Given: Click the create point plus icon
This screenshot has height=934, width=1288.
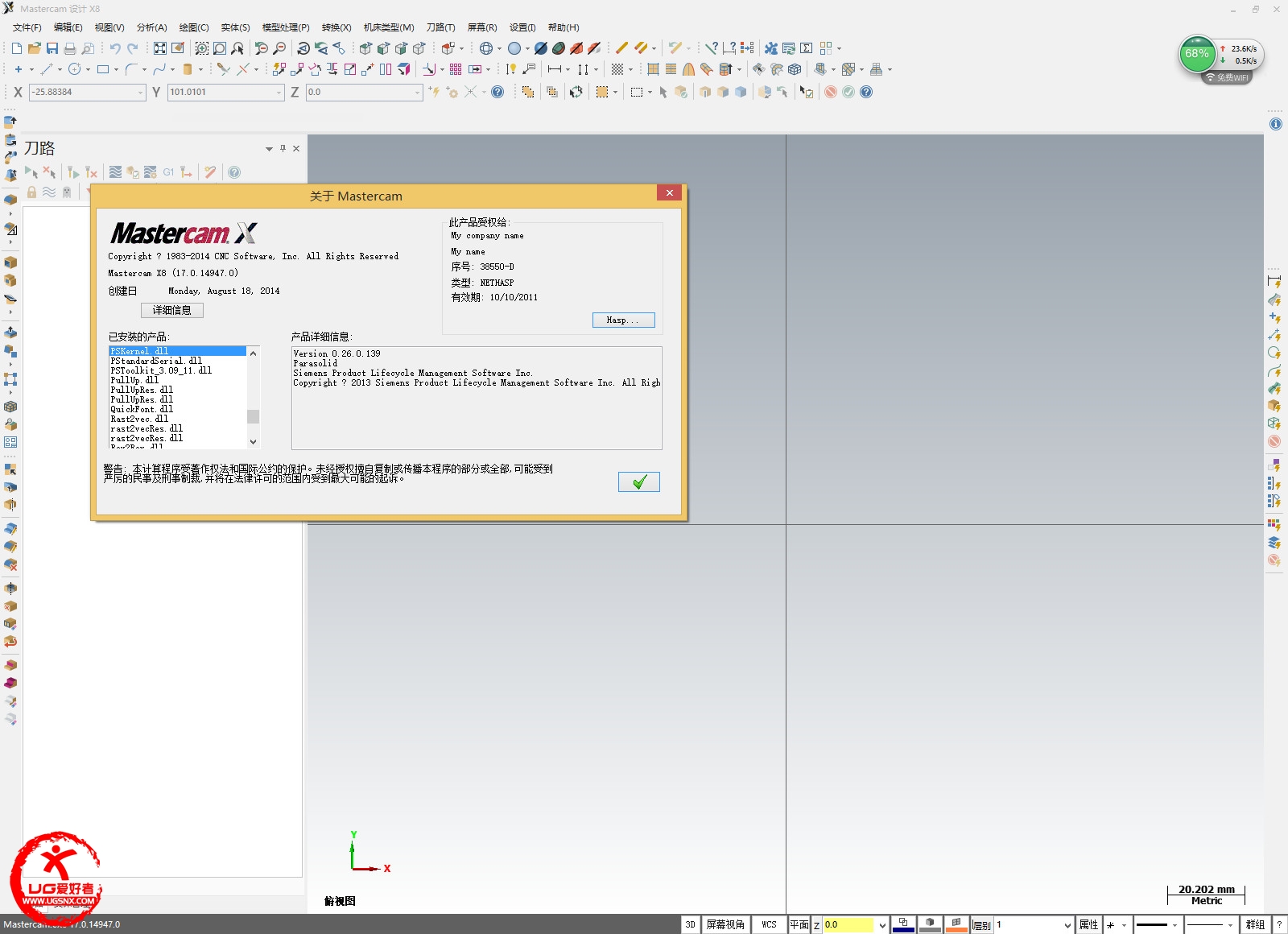Looking at the screenshot, I should click(18, 69).
